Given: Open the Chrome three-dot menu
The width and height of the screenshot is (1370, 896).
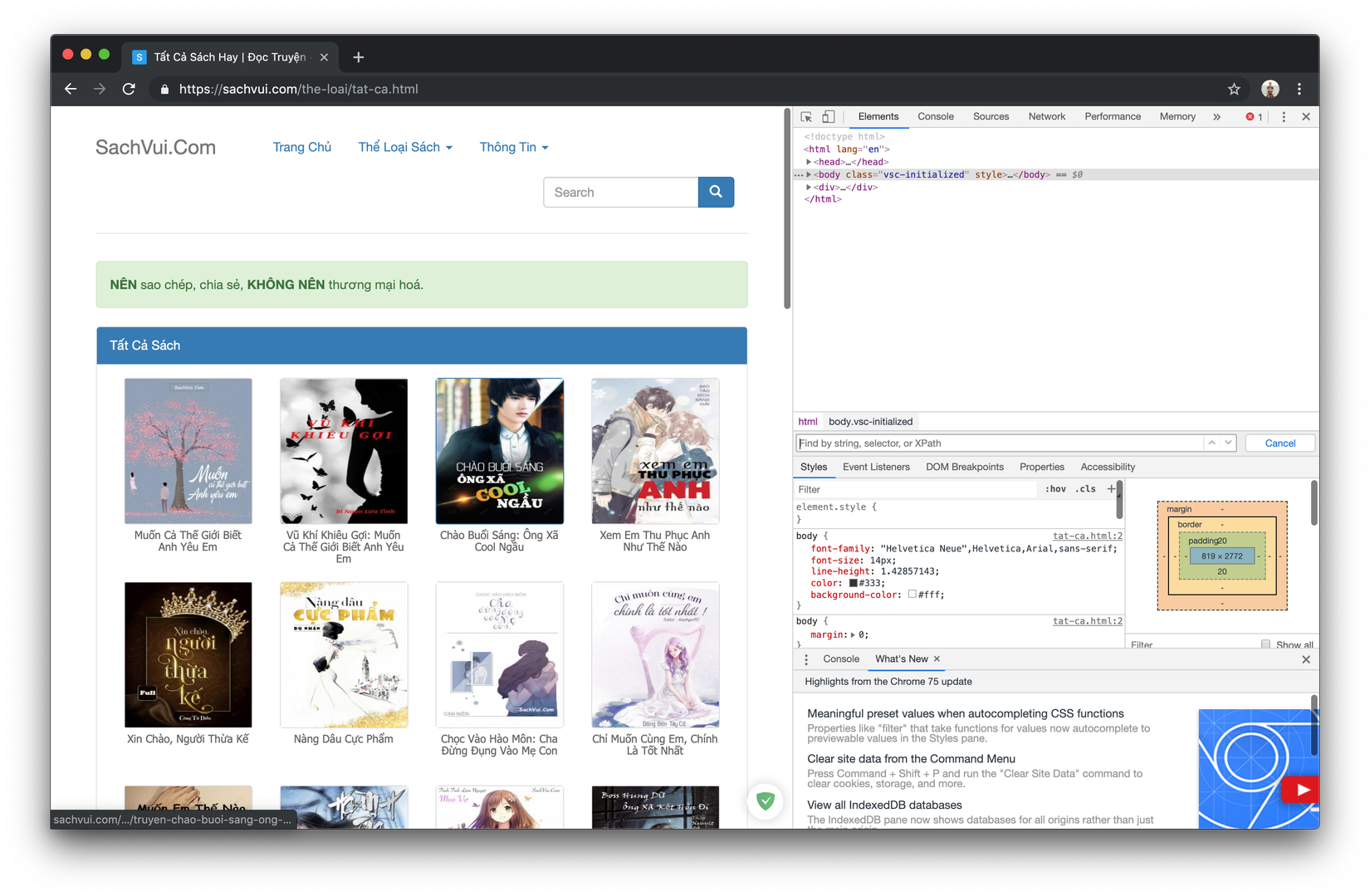Looking at the screenshot, I should point(1299,89).
